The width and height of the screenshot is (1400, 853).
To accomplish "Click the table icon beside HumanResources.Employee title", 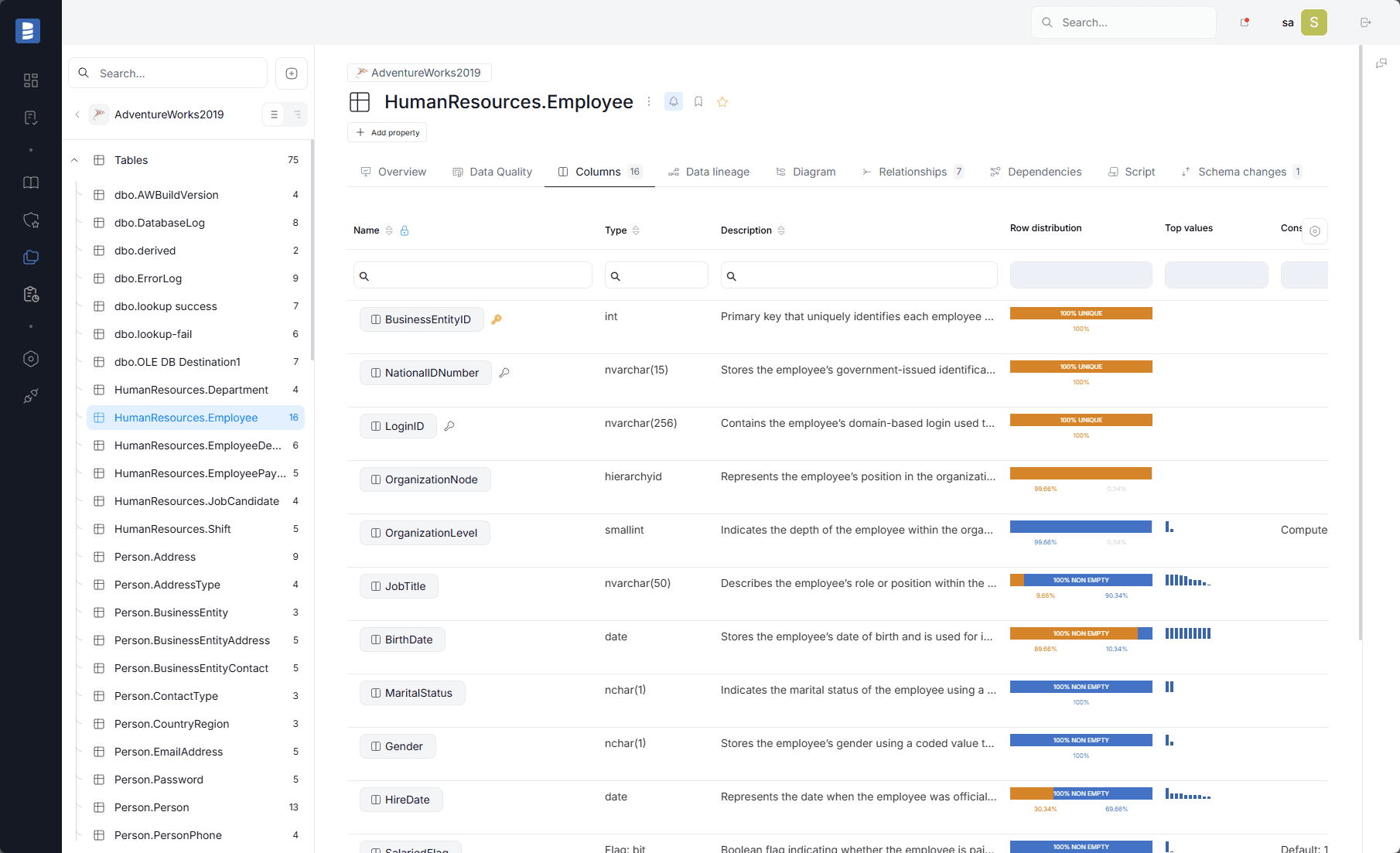I will [360, 102].
